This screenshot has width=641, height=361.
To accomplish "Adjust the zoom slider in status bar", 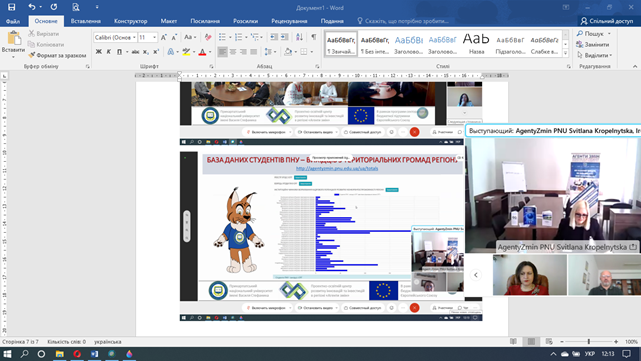I will pos(589,341).
